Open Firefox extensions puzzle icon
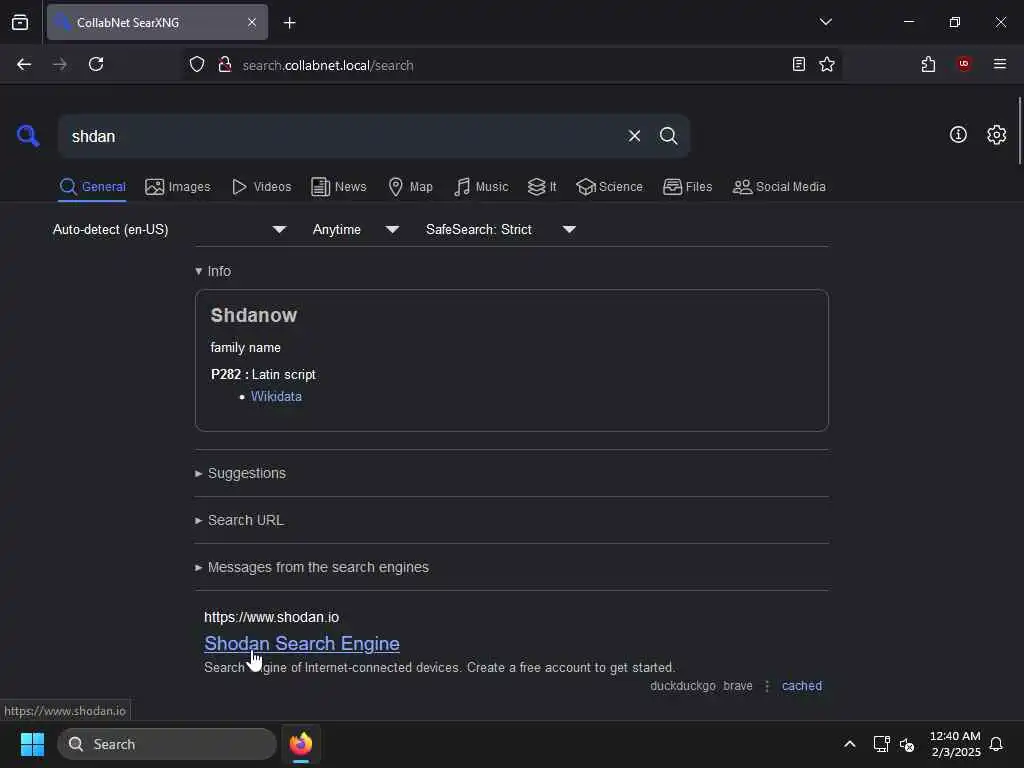The image size is (1024, 768). pos(928,65)
